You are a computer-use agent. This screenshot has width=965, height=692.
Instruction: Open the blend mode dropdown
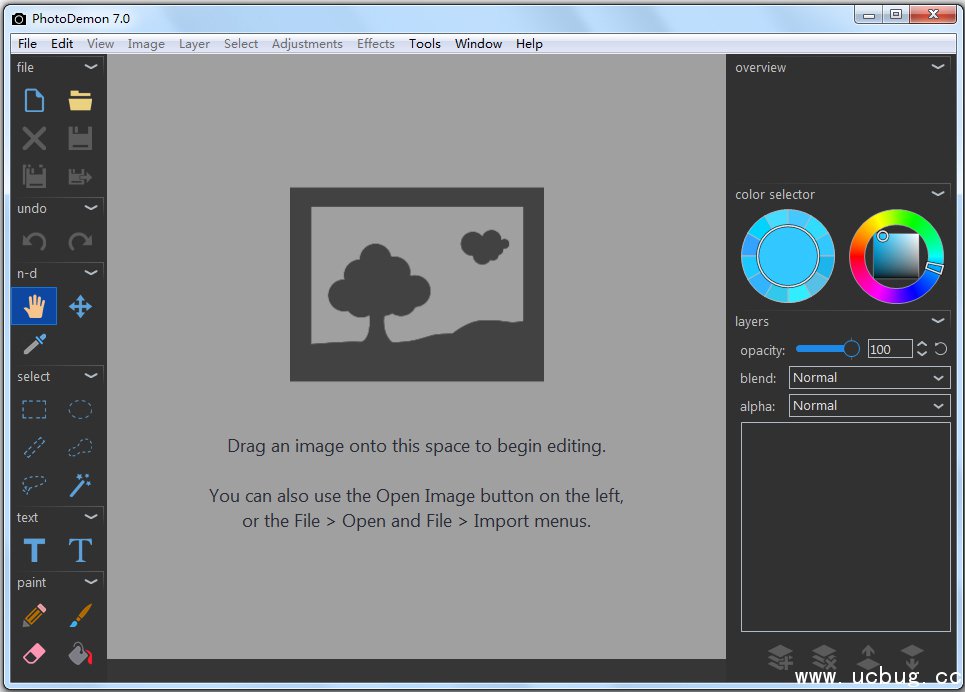tap(868, 378)
